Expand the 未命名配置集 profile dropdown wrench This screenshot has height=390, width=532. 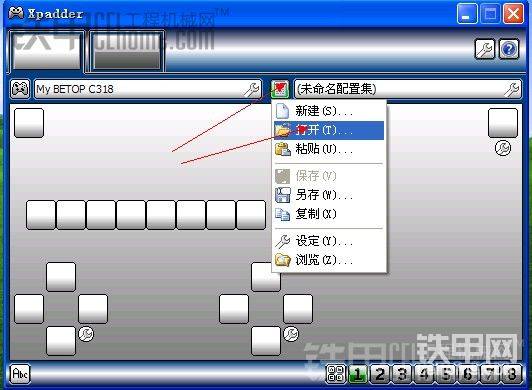point(512,89)
